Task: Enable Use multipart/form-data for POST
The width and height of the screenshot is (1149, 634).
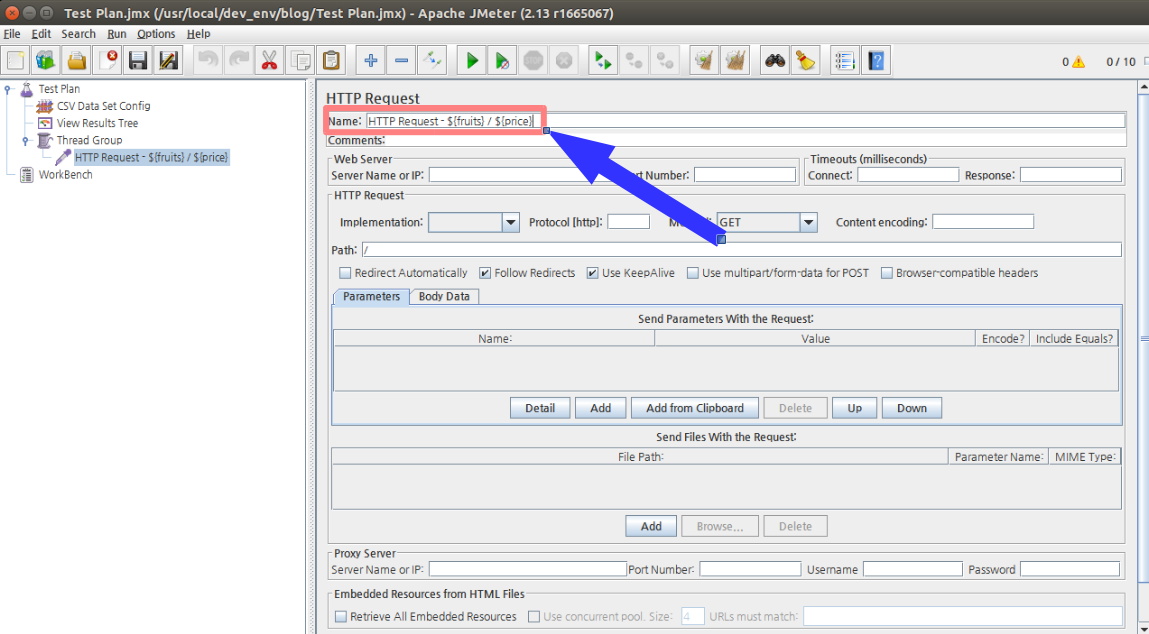Action: coord(692,273)
